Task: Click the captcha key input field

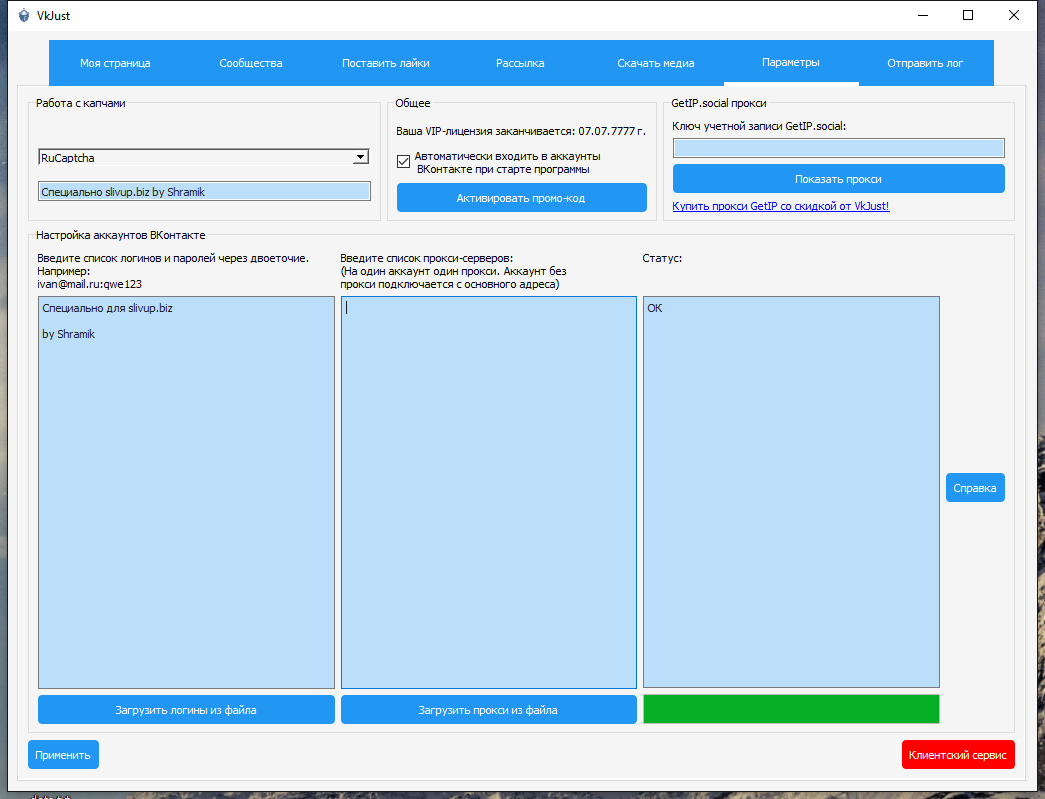Action: pyautogui.click(x=204, y=191)
